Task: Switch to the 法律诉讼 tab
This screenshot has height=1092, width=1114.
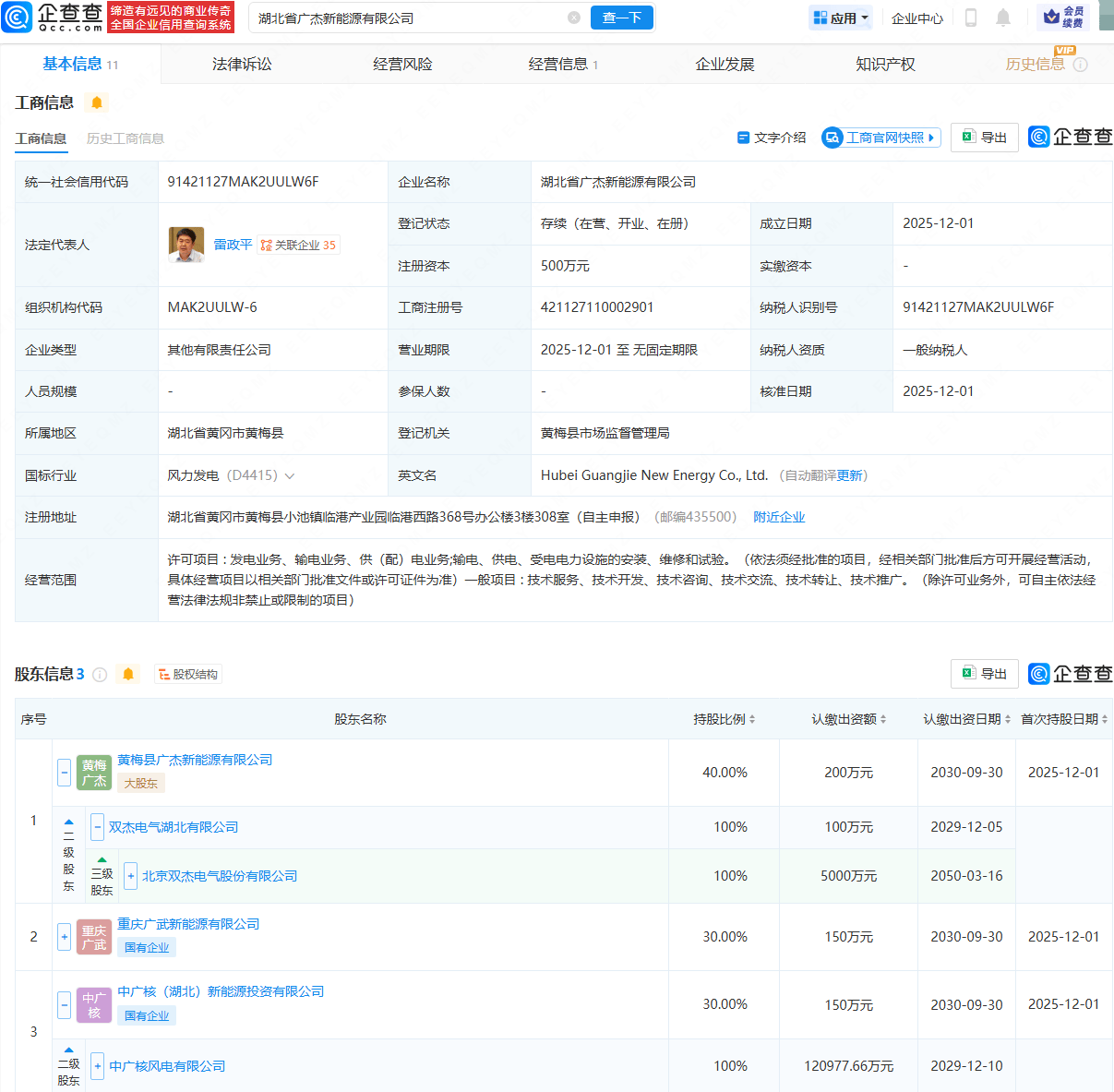Action: [x=242, y=64]
